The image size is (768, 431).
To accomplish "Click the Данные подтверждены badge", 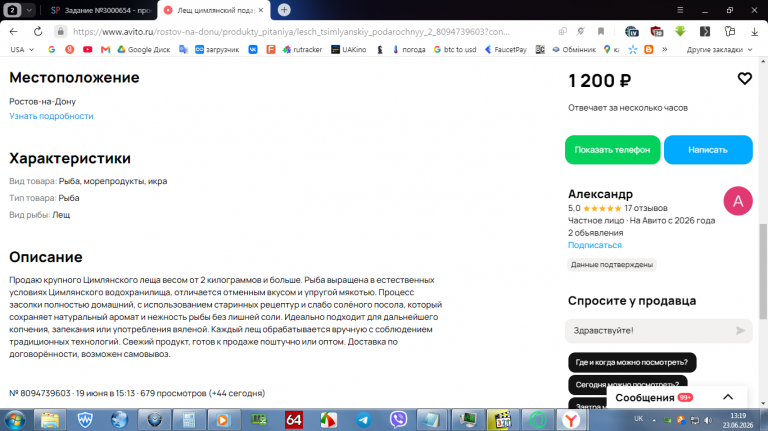I will click(611, 264).
